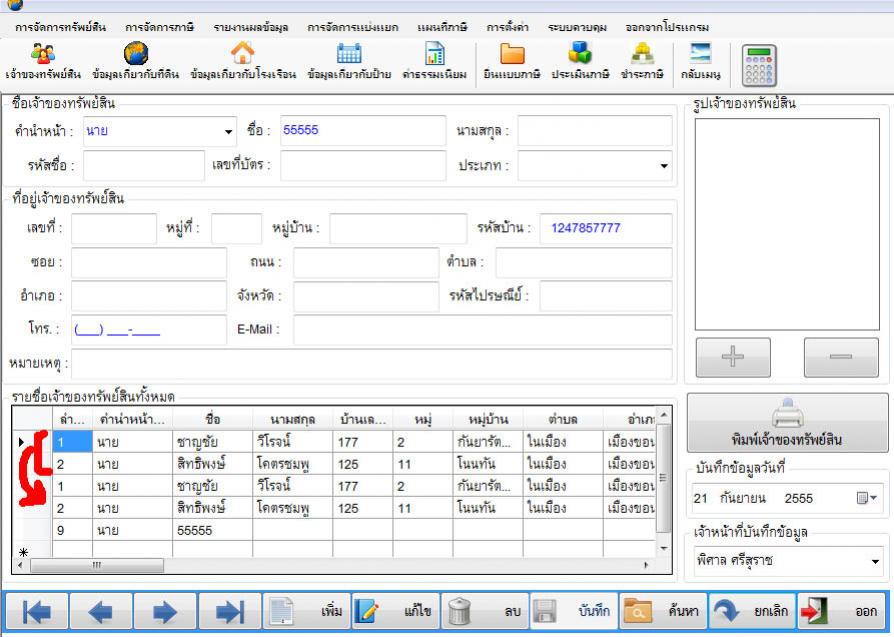Click ค้นหา search button
This screenshot has height=637, width=894.
(x=663, y=612)
